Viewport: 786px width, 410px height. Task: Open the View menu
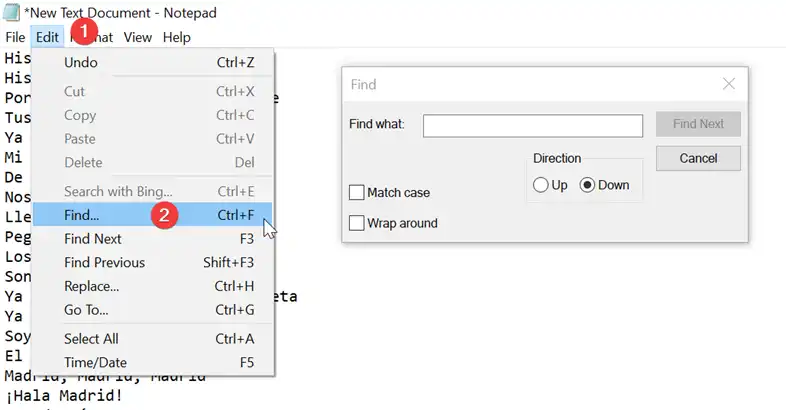point(138,37)
